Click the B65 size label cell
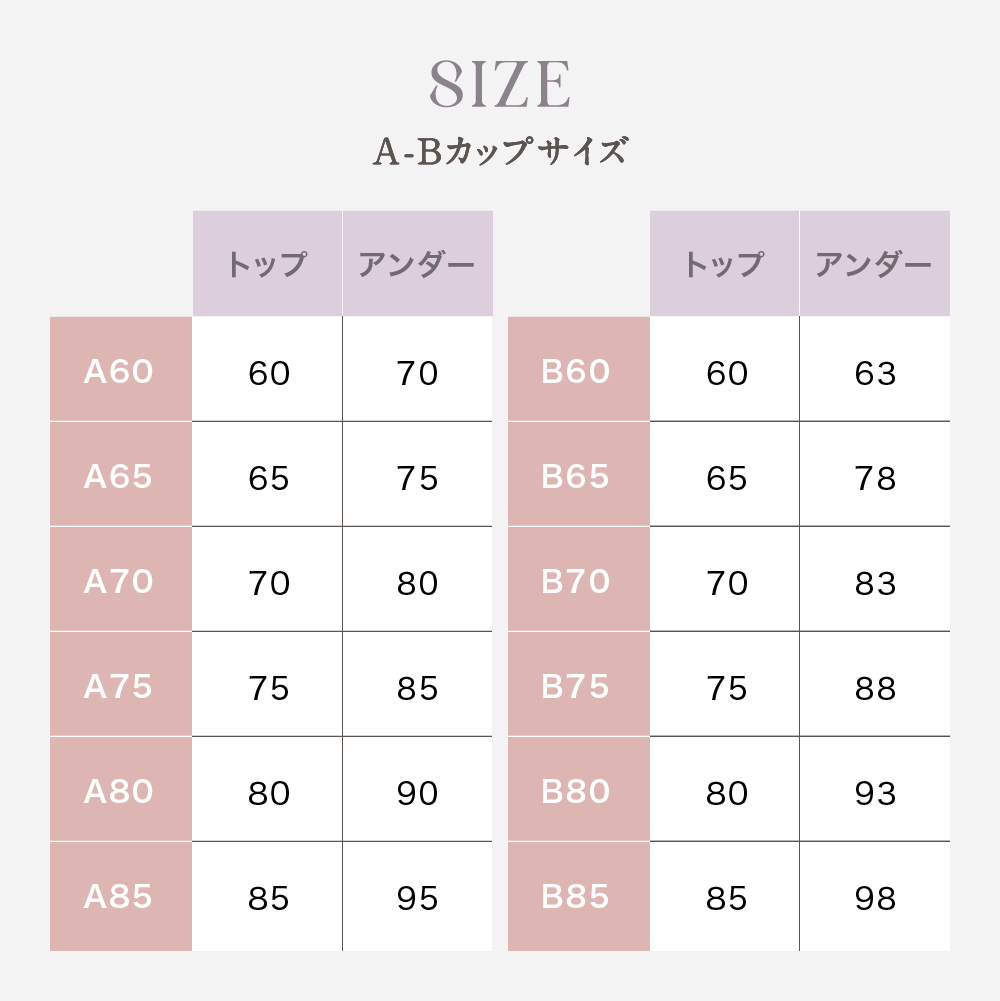The image size is (1000, 1001). tap(577, 477)
